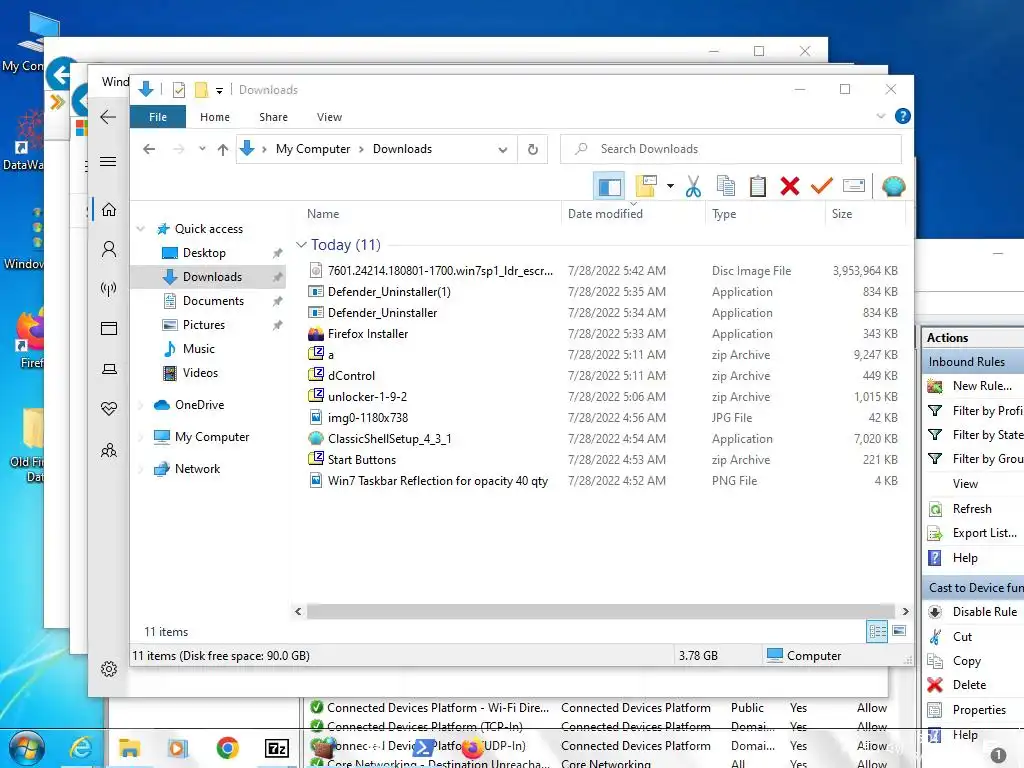Open Home icon in Windows Security sidebar

point(108,210)
